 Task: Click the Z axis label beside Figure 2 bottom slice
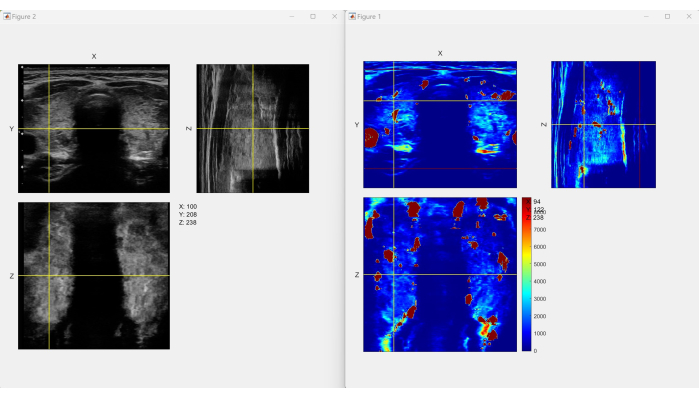click(x=12, y=276)
